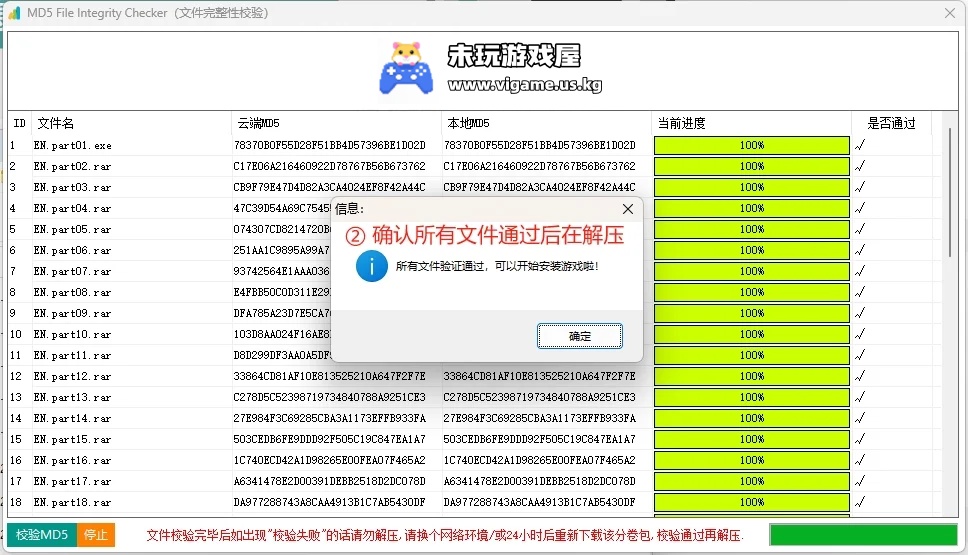Click the blue info icon in dialog
Image resolution: width=968 pixels, height=555 pixels.
[372, 266]
